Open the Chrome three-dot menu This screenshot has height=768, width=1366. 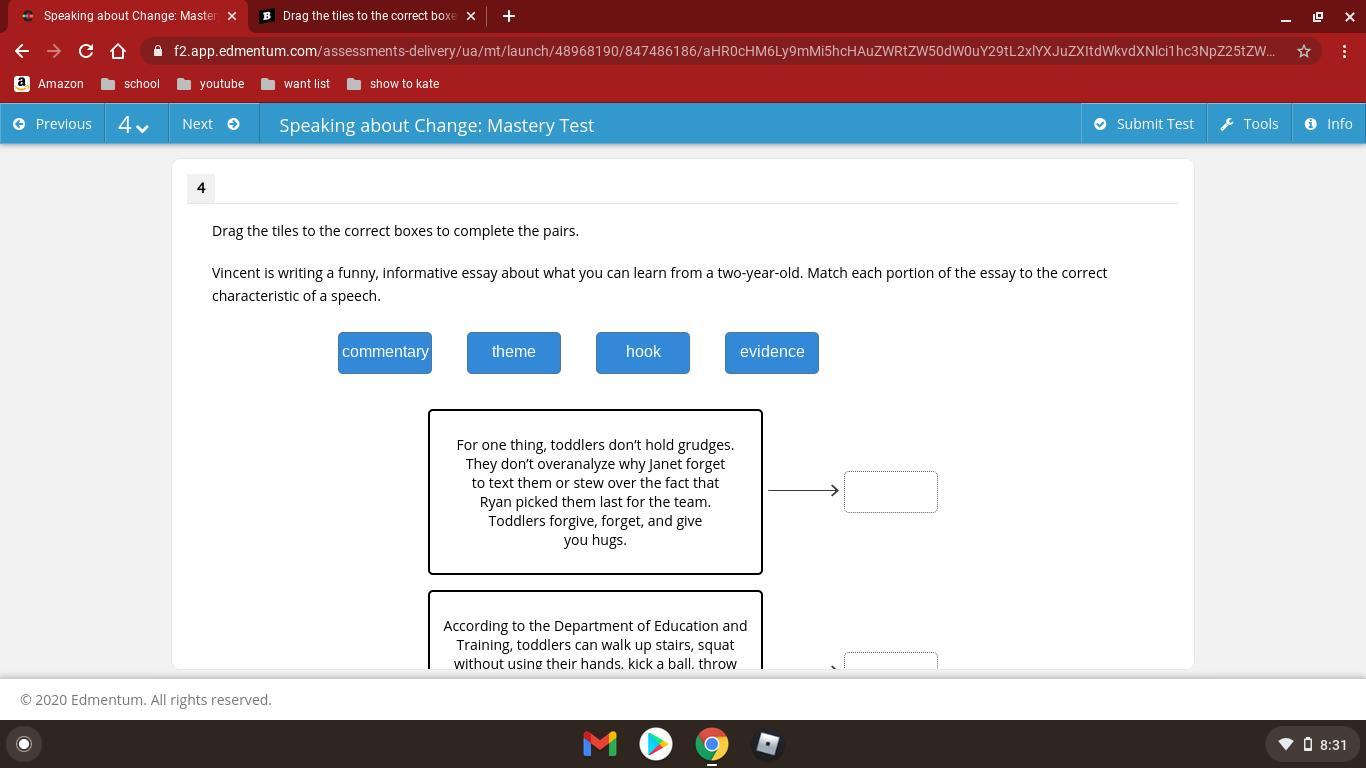1344,51
